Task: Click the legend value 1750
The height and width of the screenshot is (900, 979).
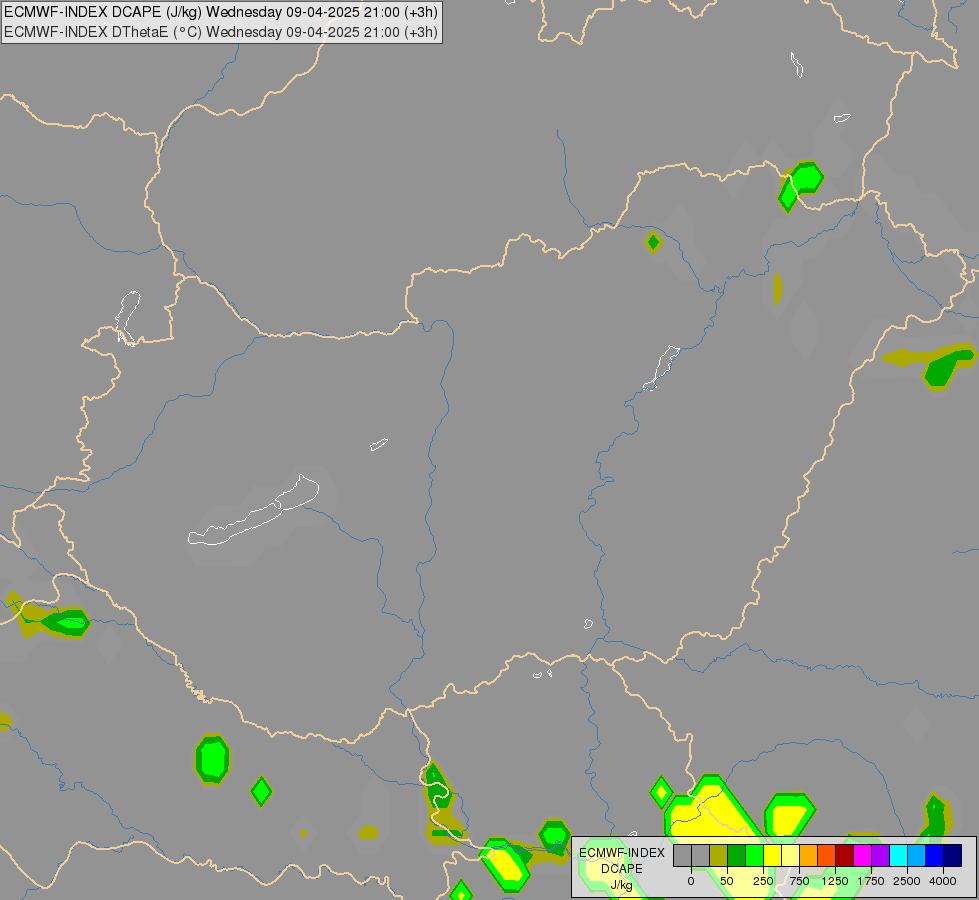Action: click(x=871, y=881)
